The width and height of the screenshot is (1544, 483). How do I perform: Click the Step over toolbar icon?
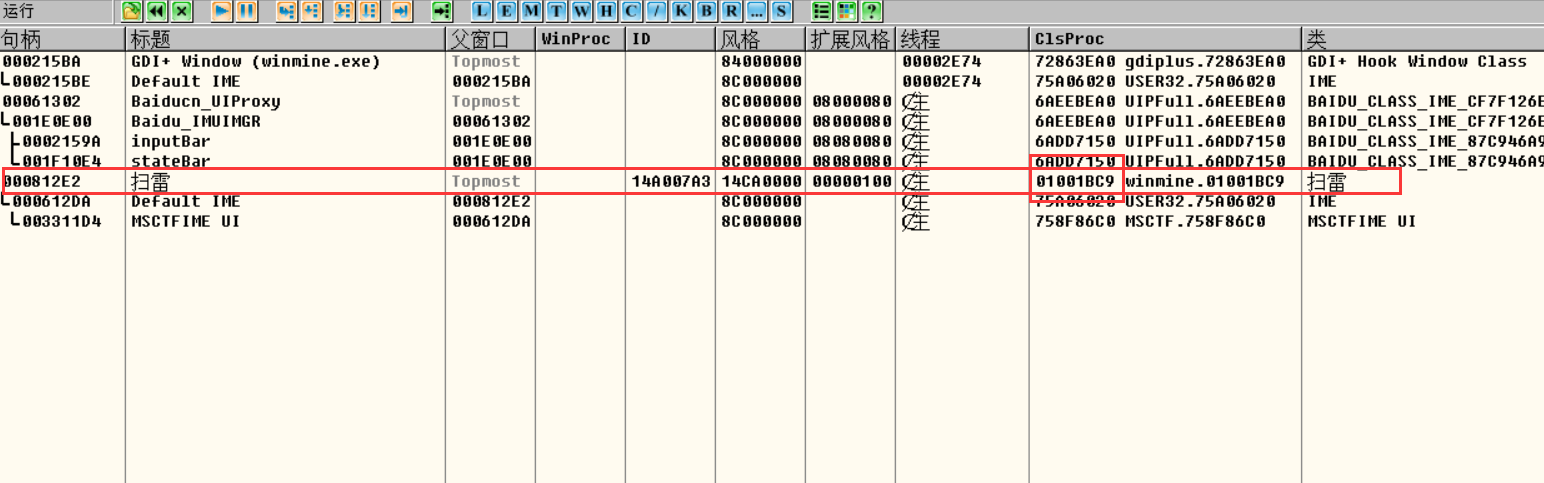point(311,11)
